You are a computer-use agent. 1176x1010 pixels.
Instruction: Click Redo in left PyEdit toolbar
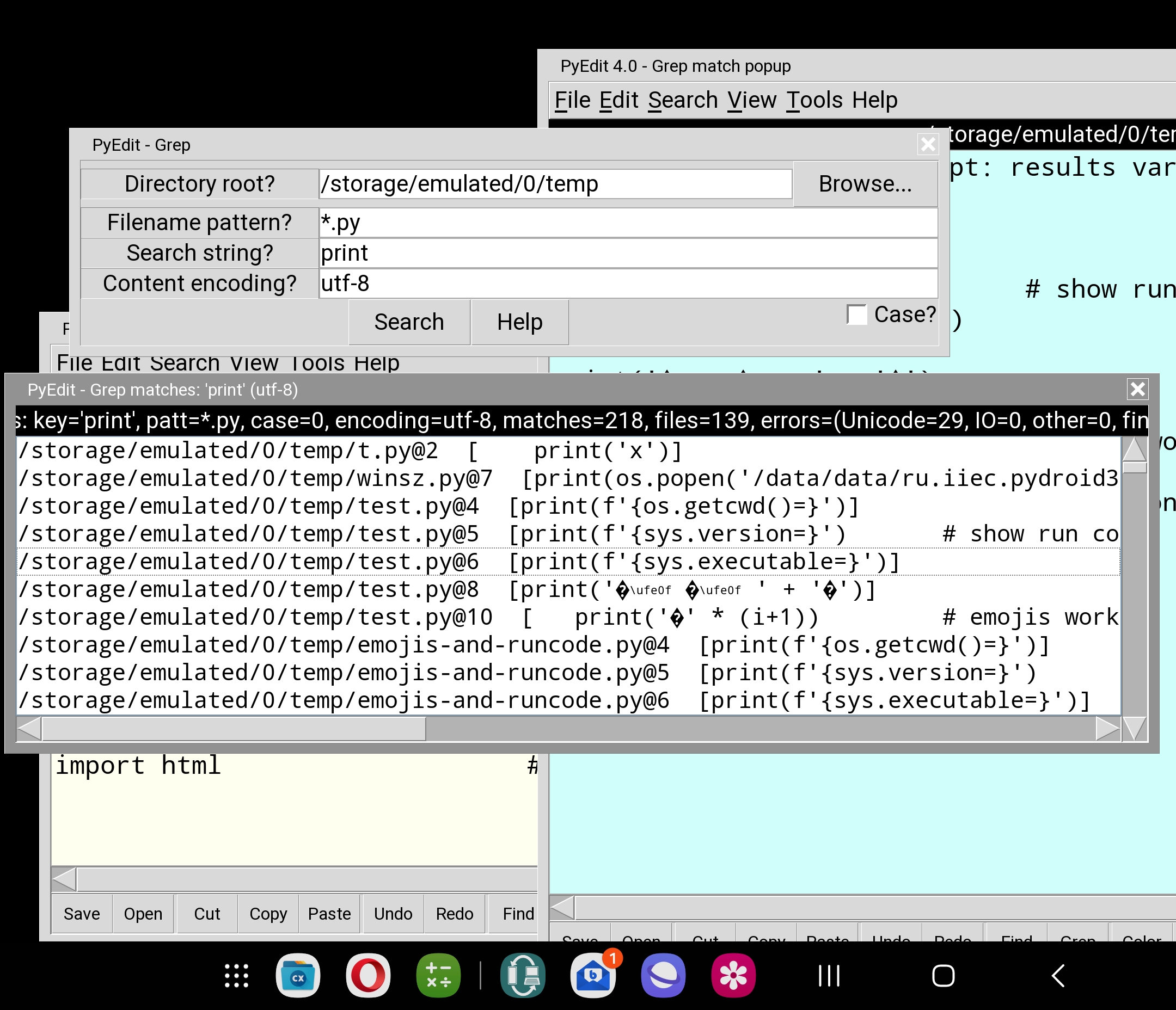click(x=455, y=914)
